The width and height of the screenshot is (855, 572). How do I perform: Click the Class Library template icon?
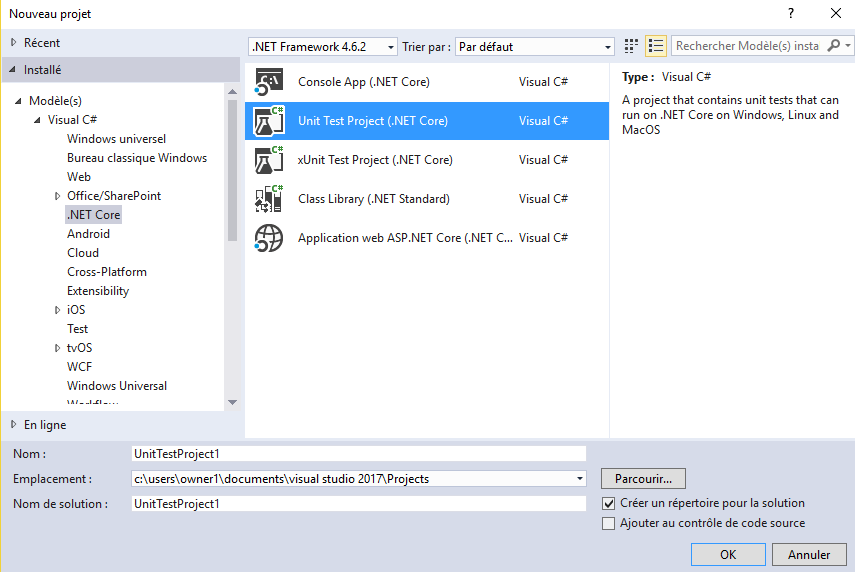269,199
